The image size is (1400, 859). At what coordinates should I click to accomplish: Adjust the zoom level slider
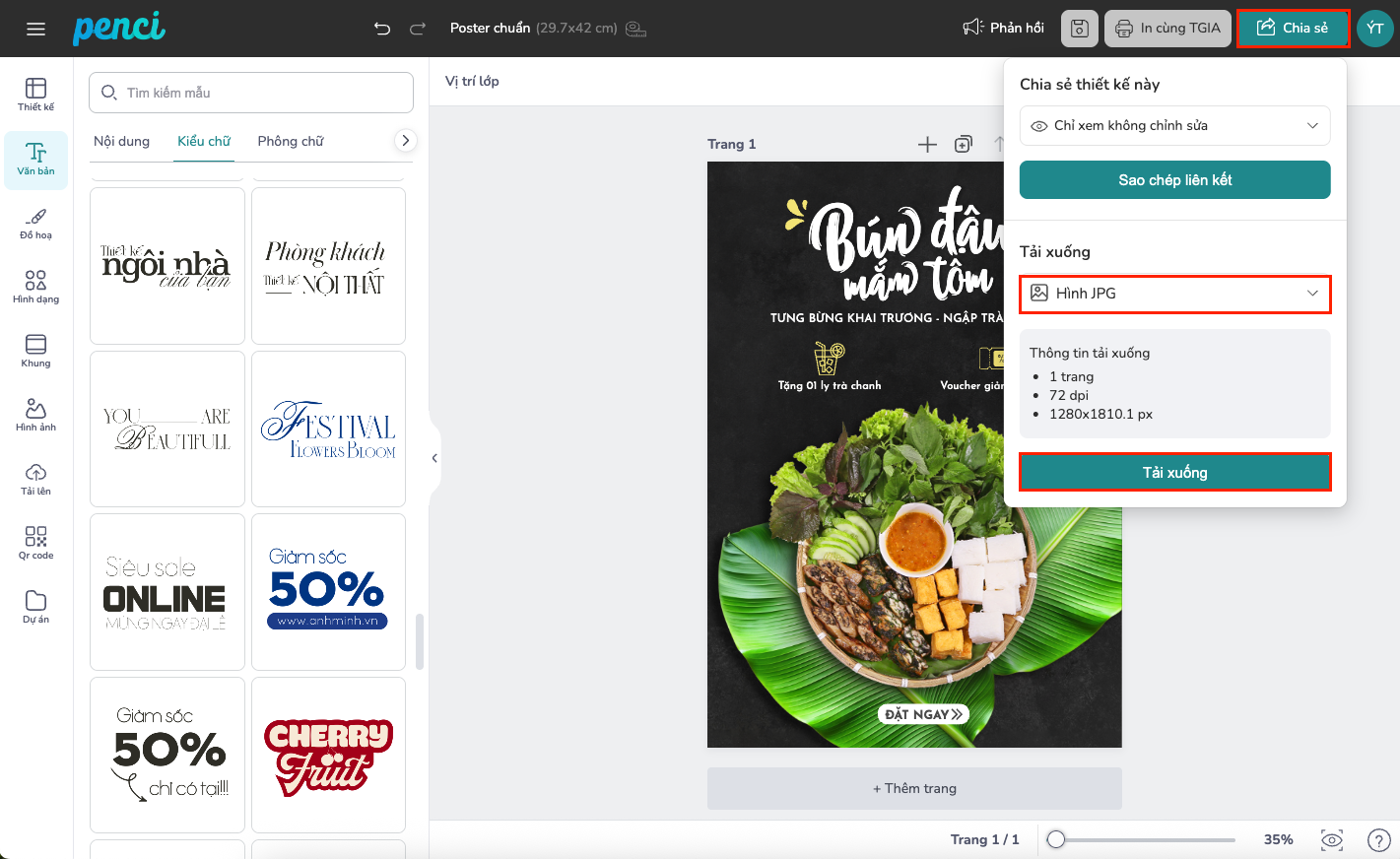tap(1057, 839)
